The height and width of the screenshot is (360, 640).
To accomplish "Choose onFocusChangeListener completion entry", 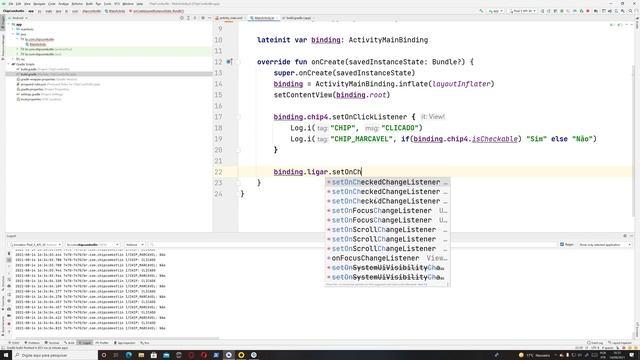I will pyautogui.click(x=387, y=258).
